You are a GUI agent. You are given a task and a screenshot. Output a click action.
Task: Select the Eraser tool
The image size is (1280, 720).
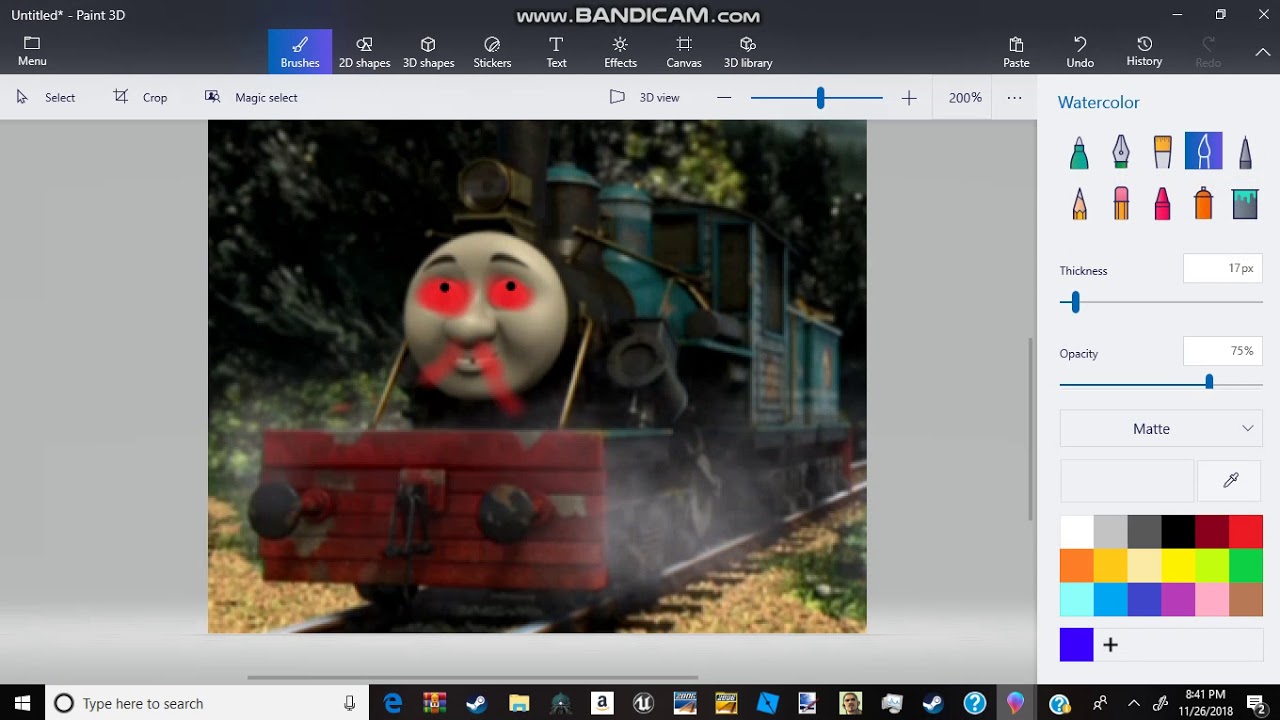point(1121,203)
